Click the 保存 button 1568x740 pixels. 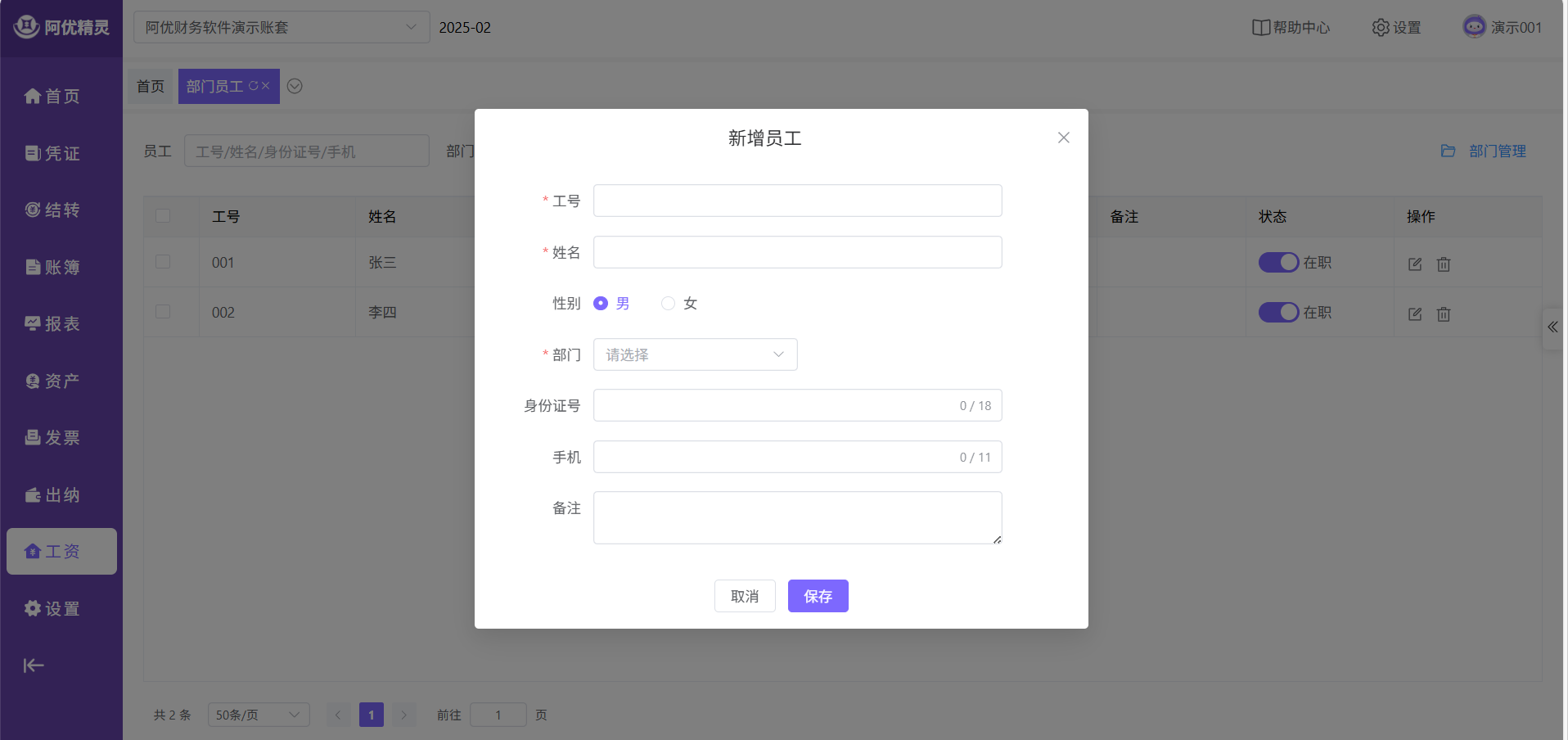pos(818,596)
